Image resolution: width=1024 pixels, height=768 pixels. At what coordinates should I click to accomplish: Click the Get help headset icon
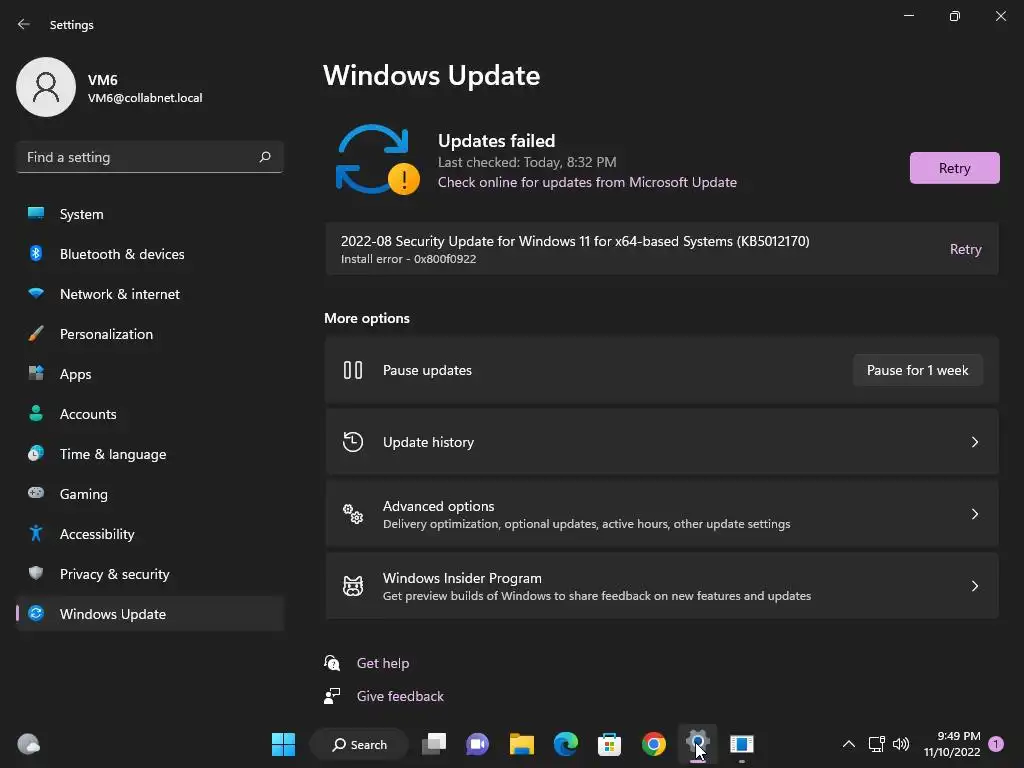point(332,663)
